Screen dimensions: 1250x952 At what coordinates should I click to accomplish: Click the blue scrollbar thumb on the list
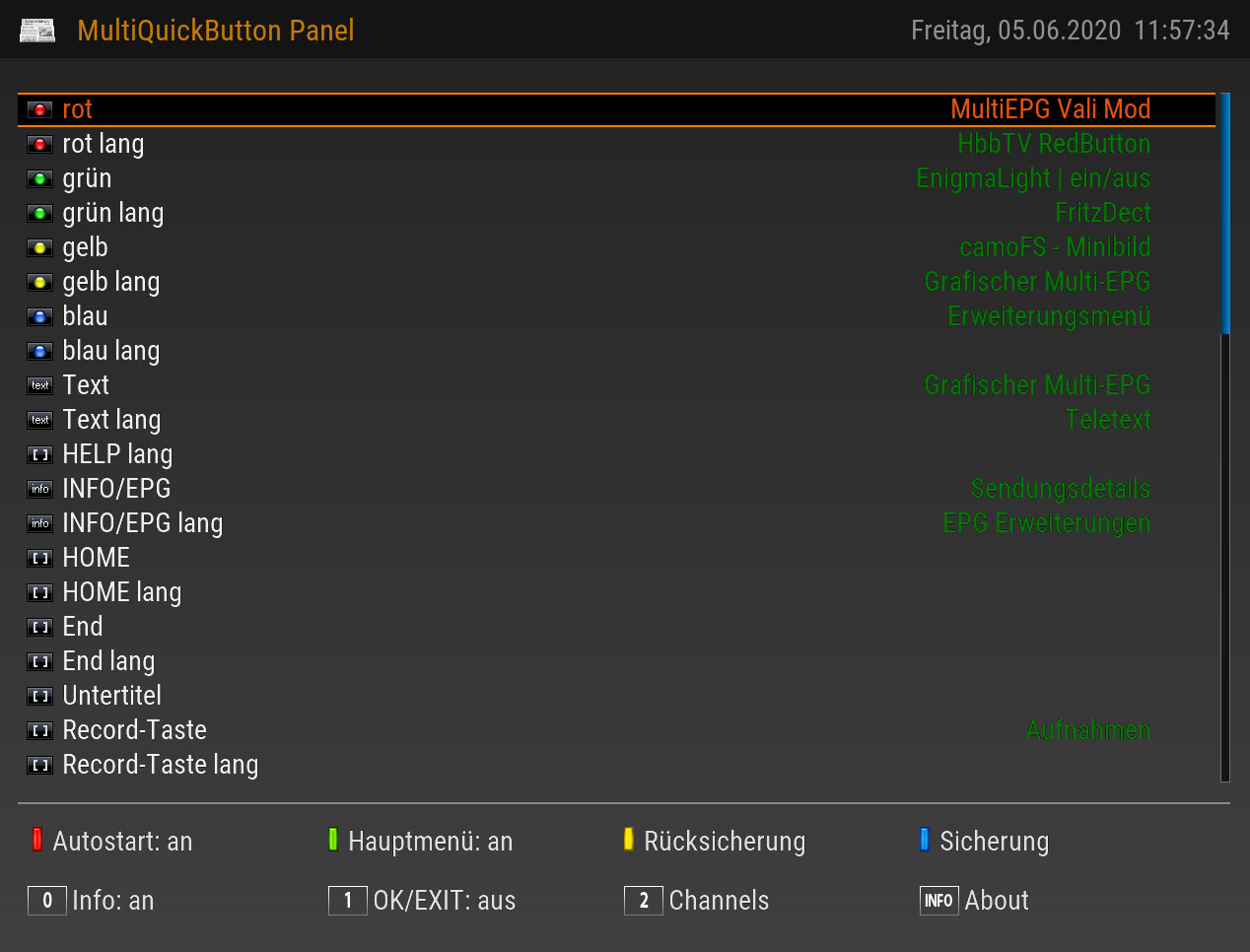pyautogui.click(x=1225, y=214)
